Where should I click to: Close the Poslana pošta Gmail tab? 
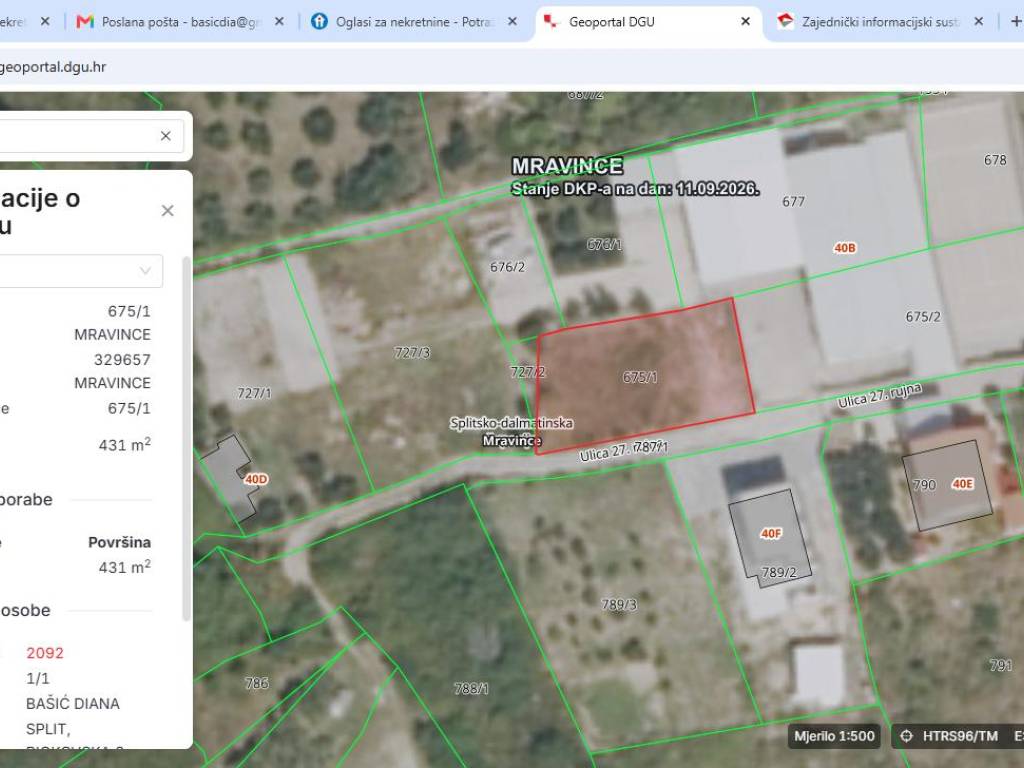(279, 22)
